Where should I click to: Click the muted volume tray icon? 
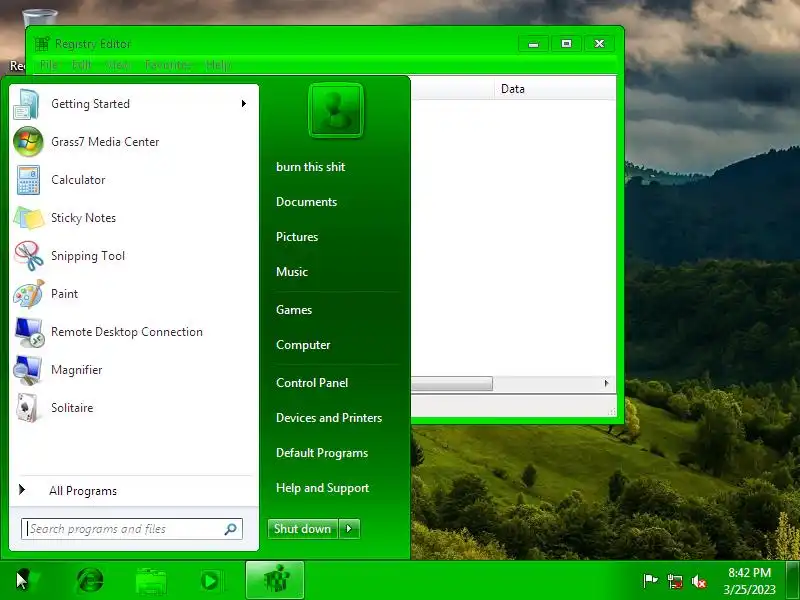698,581
